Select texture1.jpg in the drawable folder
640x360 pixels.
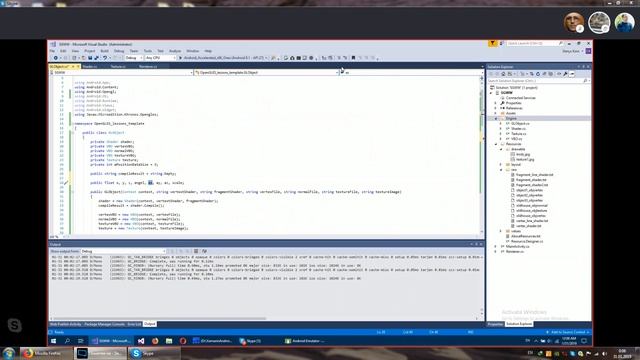(x=525, y=160)
